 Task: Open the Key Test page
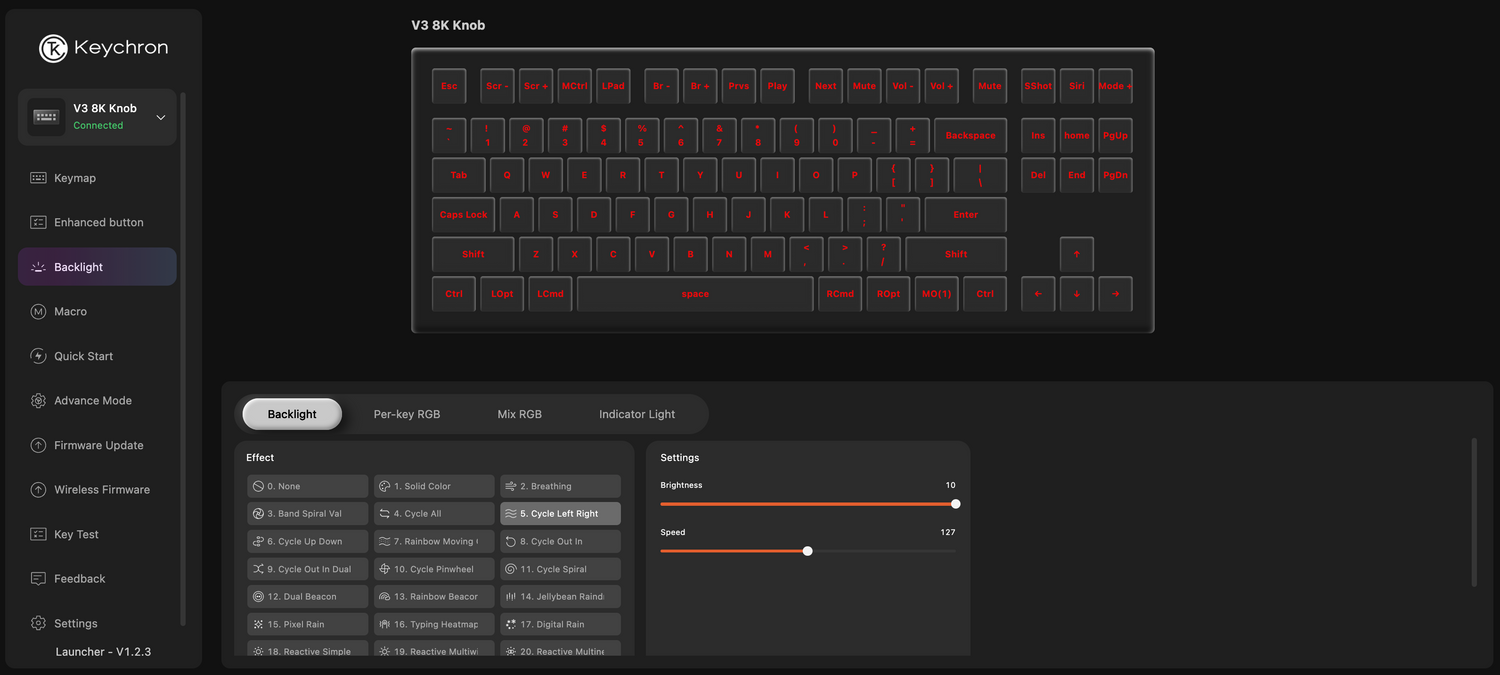click(76, 534)
